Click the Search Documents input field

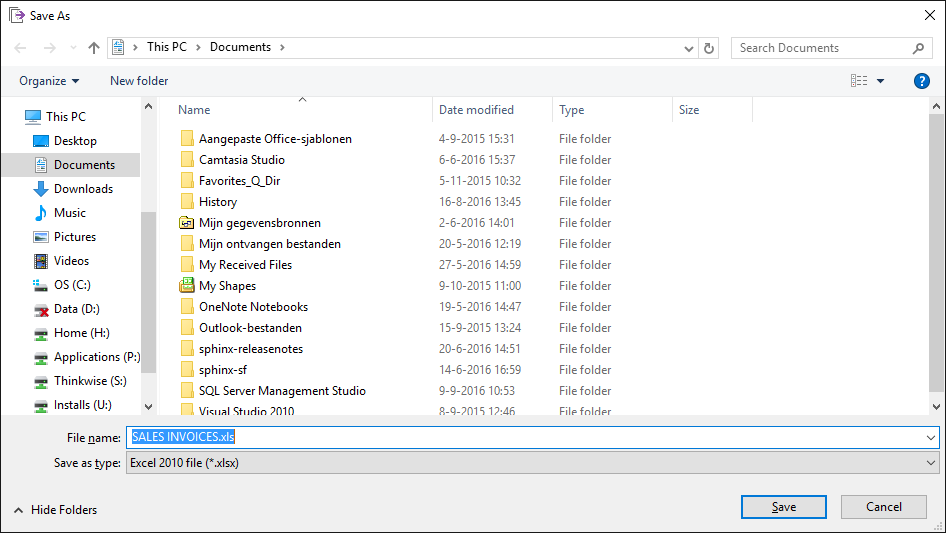[820, 48]
